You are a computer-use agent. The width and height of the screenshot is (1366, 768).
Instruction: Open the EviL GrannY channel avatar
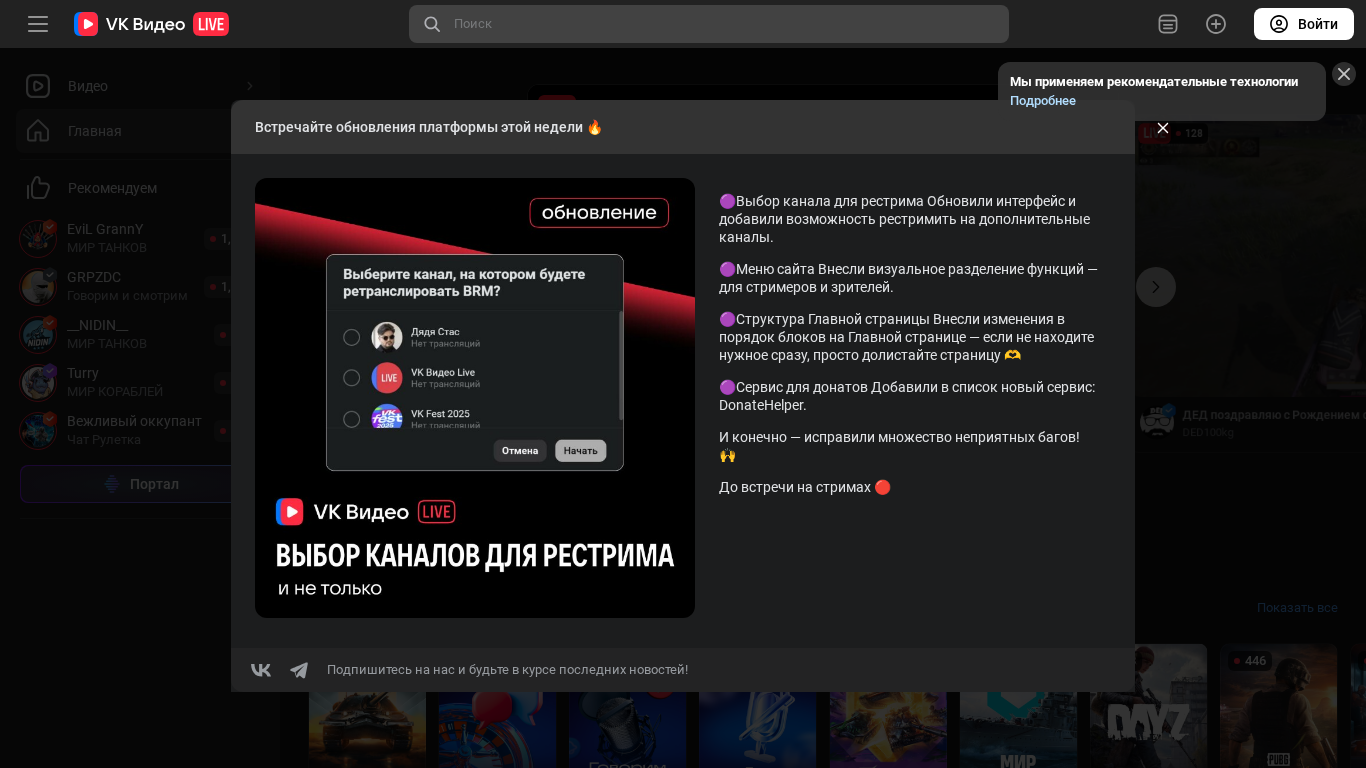(38, 238)
